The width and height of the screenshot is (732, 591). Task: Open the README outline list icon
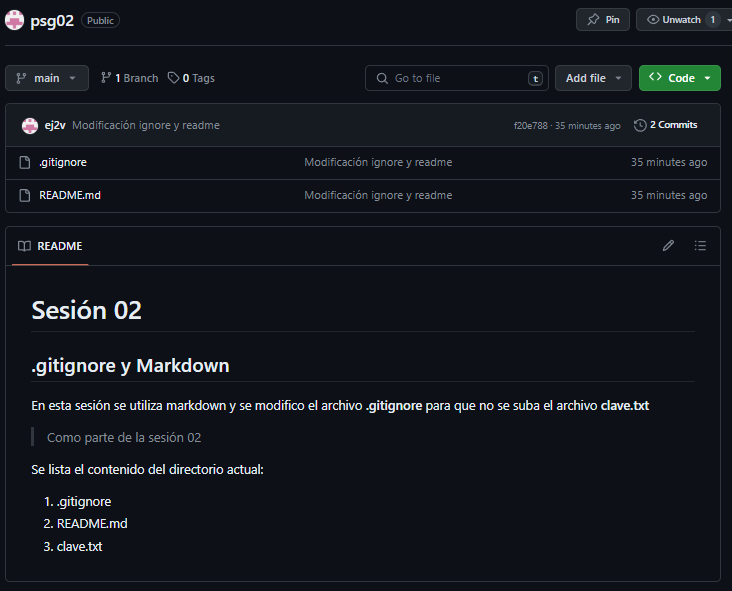pos(700,246)
